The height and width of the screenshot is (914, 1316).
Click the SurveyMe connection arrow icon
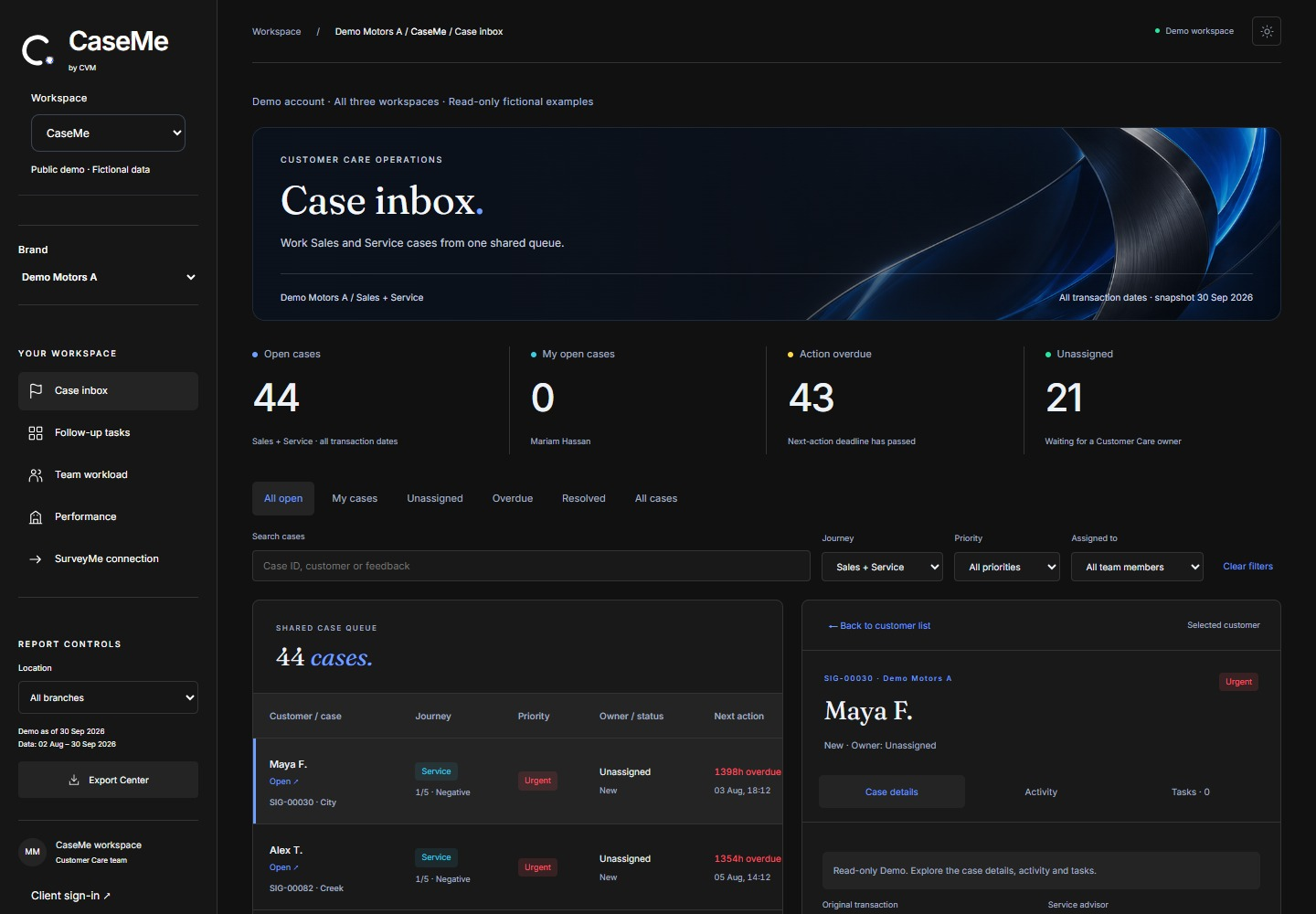[x=36, y=559]
